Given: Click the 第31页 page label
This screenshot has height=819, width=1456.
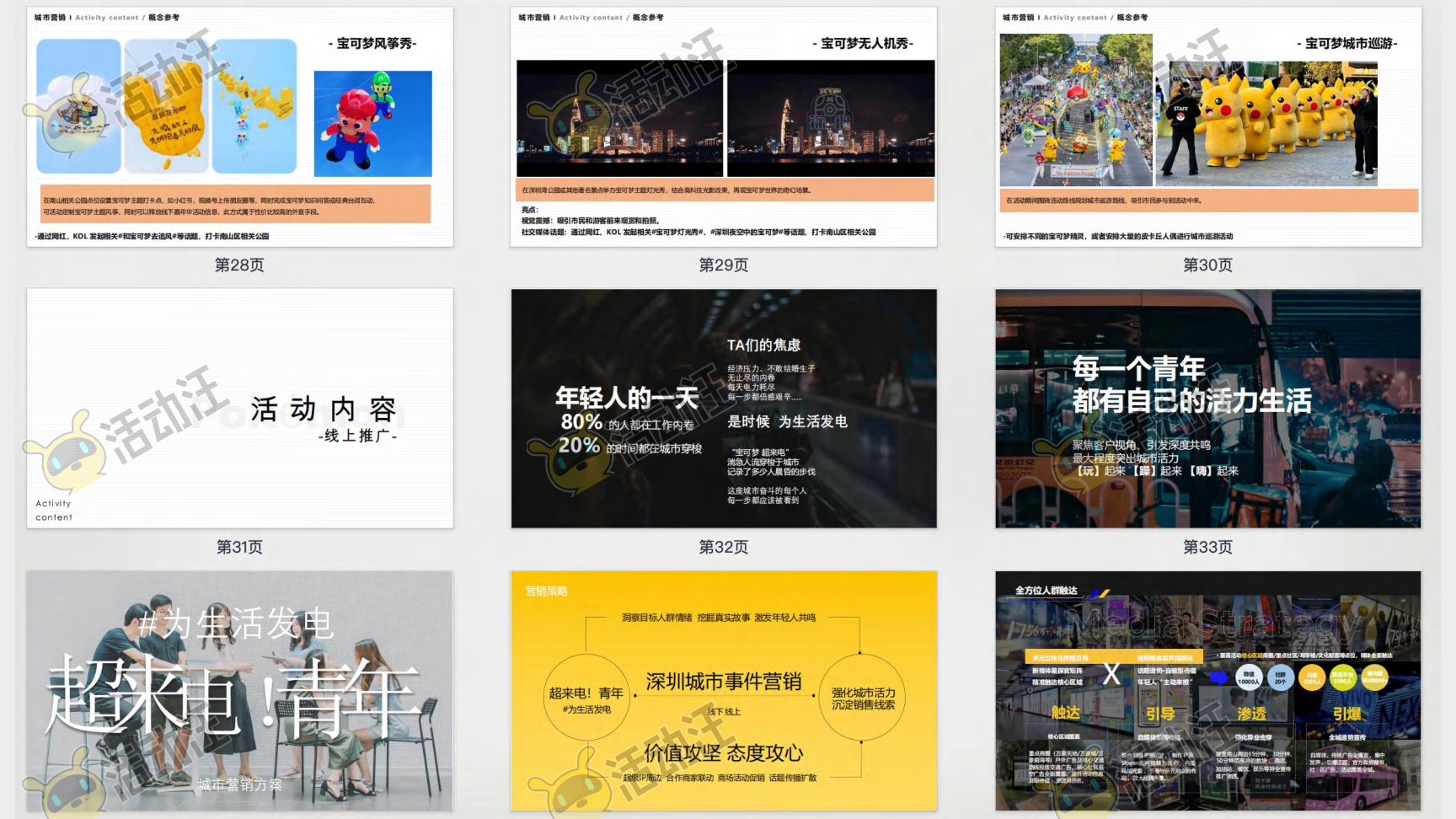Looking at the screenshot, I should coord(239,547).
